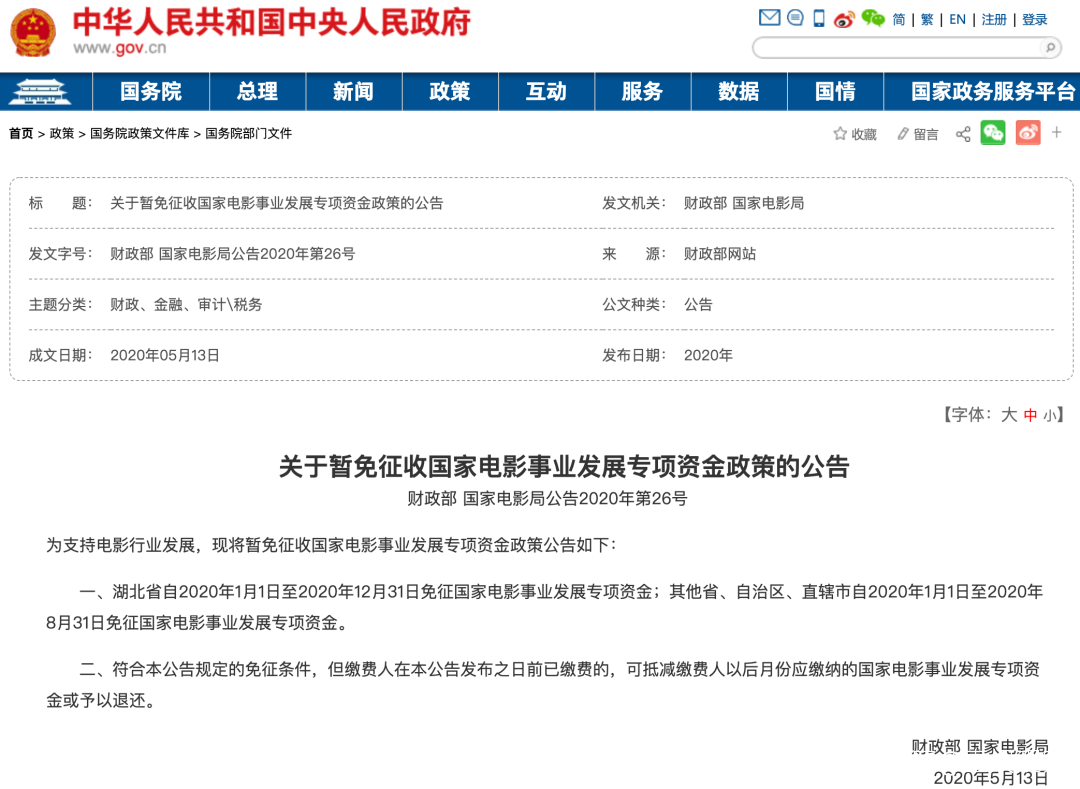This screenshot has height=789, width=1080.
Task: Set font size to 中
Action: coord(1030,415)
